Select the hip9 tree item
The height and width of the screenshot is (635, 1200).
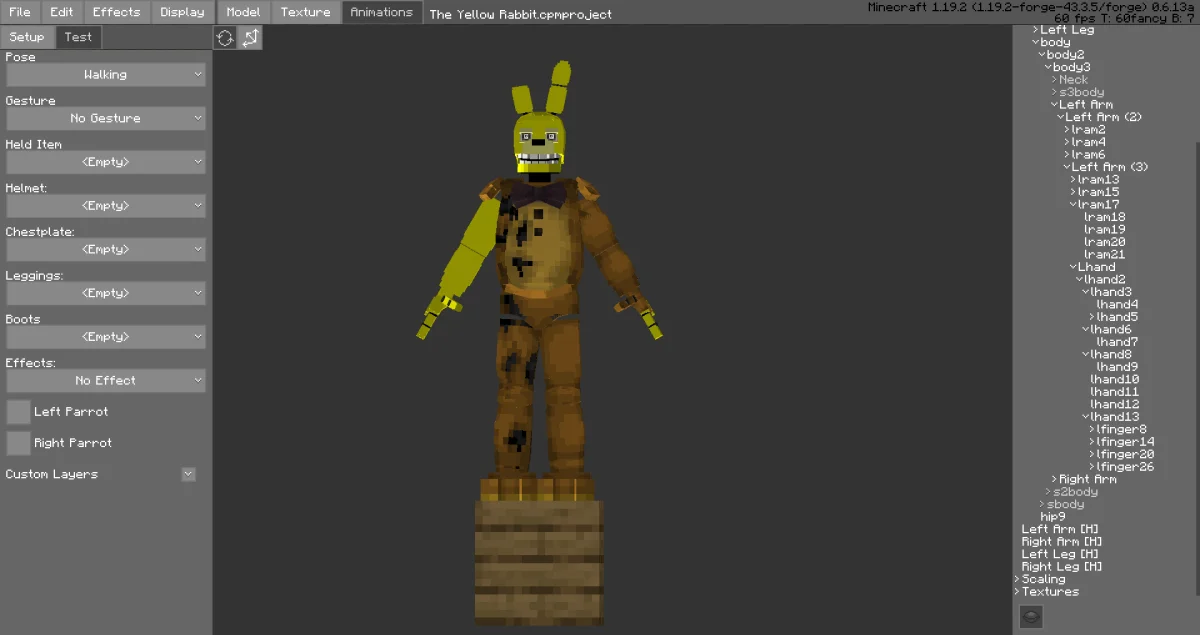1053,517
